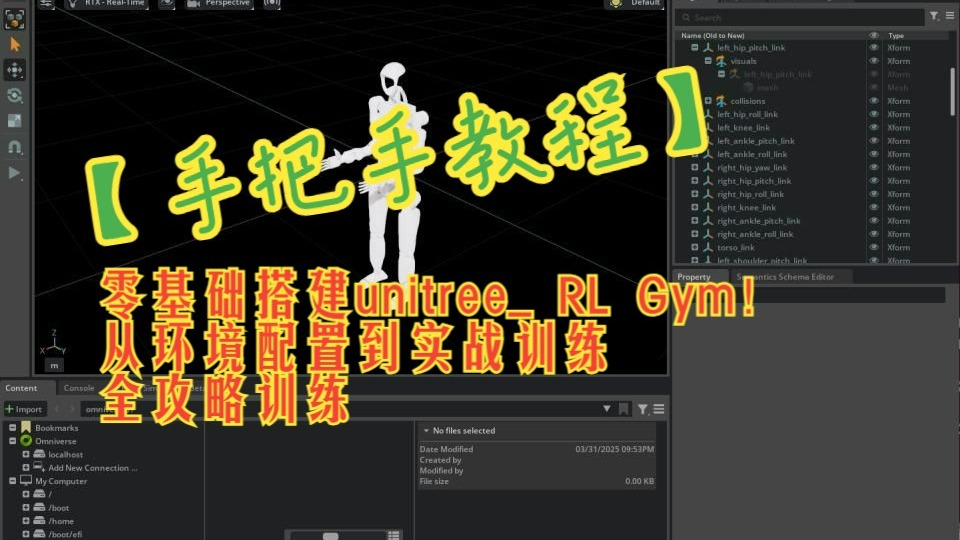Toggle visibility of right_knee_link
This screenshot has width=960, height=540.
(874, 207)
